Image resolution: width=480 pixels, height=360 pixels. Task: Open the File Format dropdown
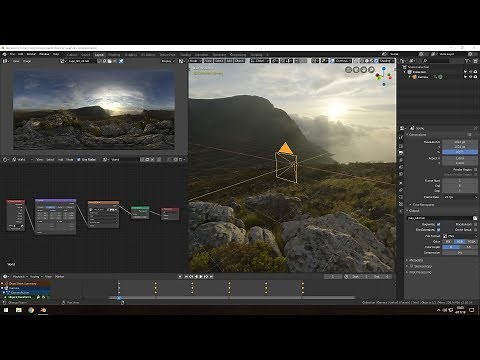coord(460,236)
